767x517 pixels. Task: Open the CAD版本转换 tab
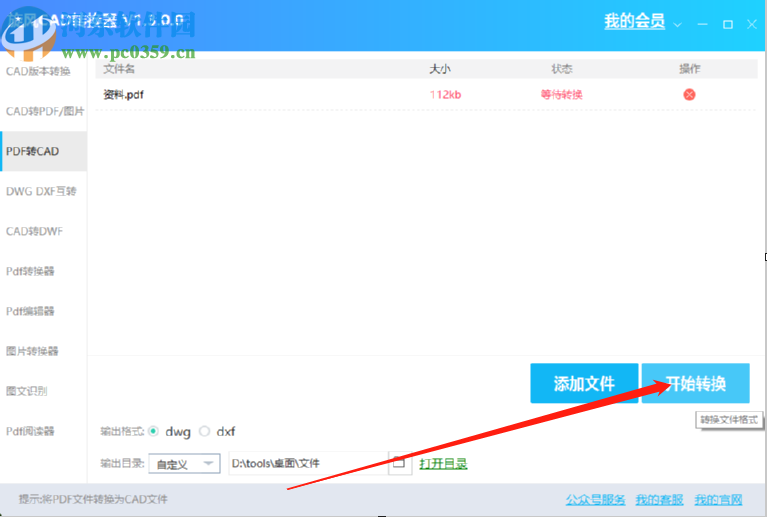[38, 71]
